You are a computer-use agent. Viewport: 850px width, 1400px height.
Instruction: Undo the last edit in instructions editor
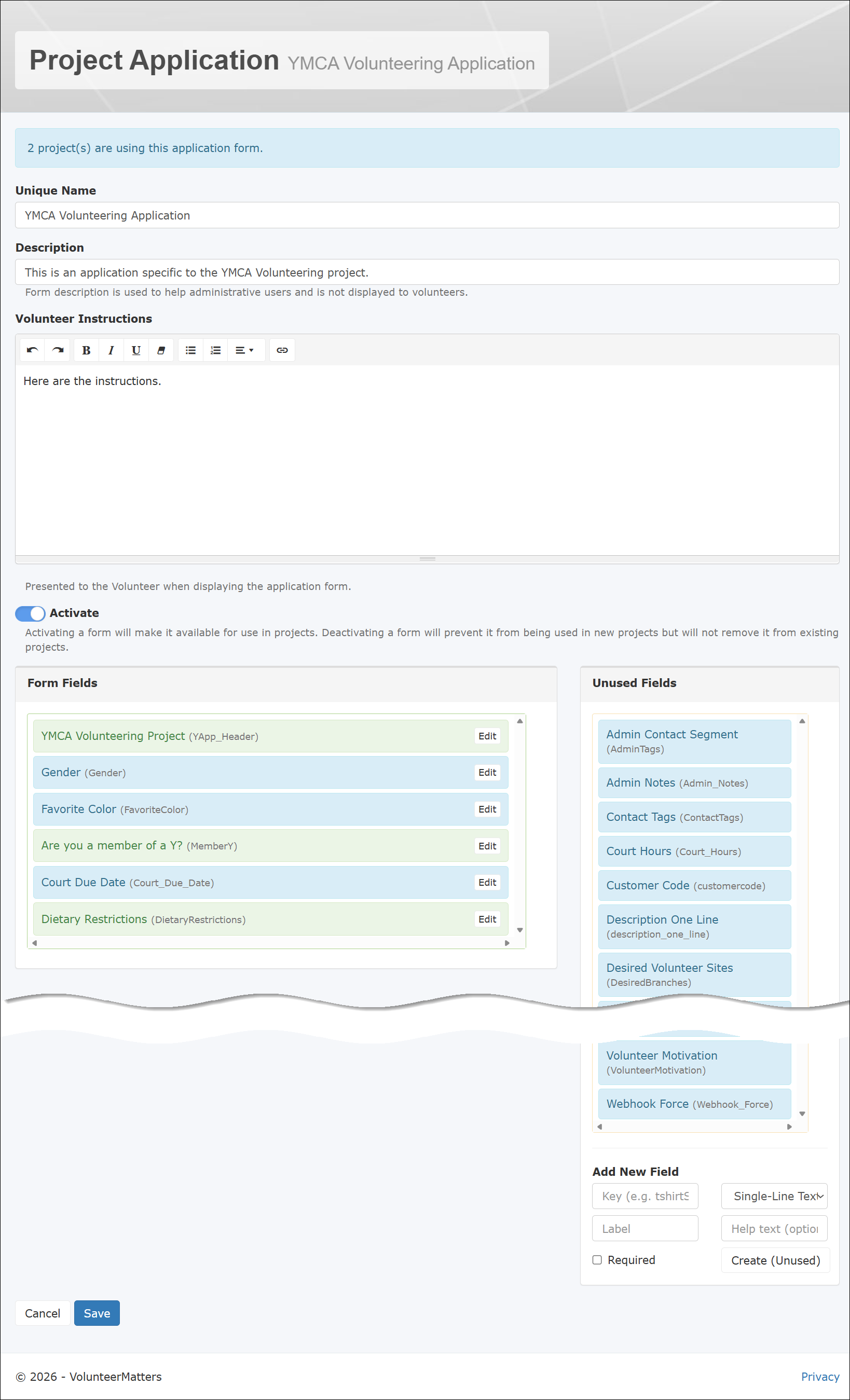pyautogui.click(x=32, y=350)
